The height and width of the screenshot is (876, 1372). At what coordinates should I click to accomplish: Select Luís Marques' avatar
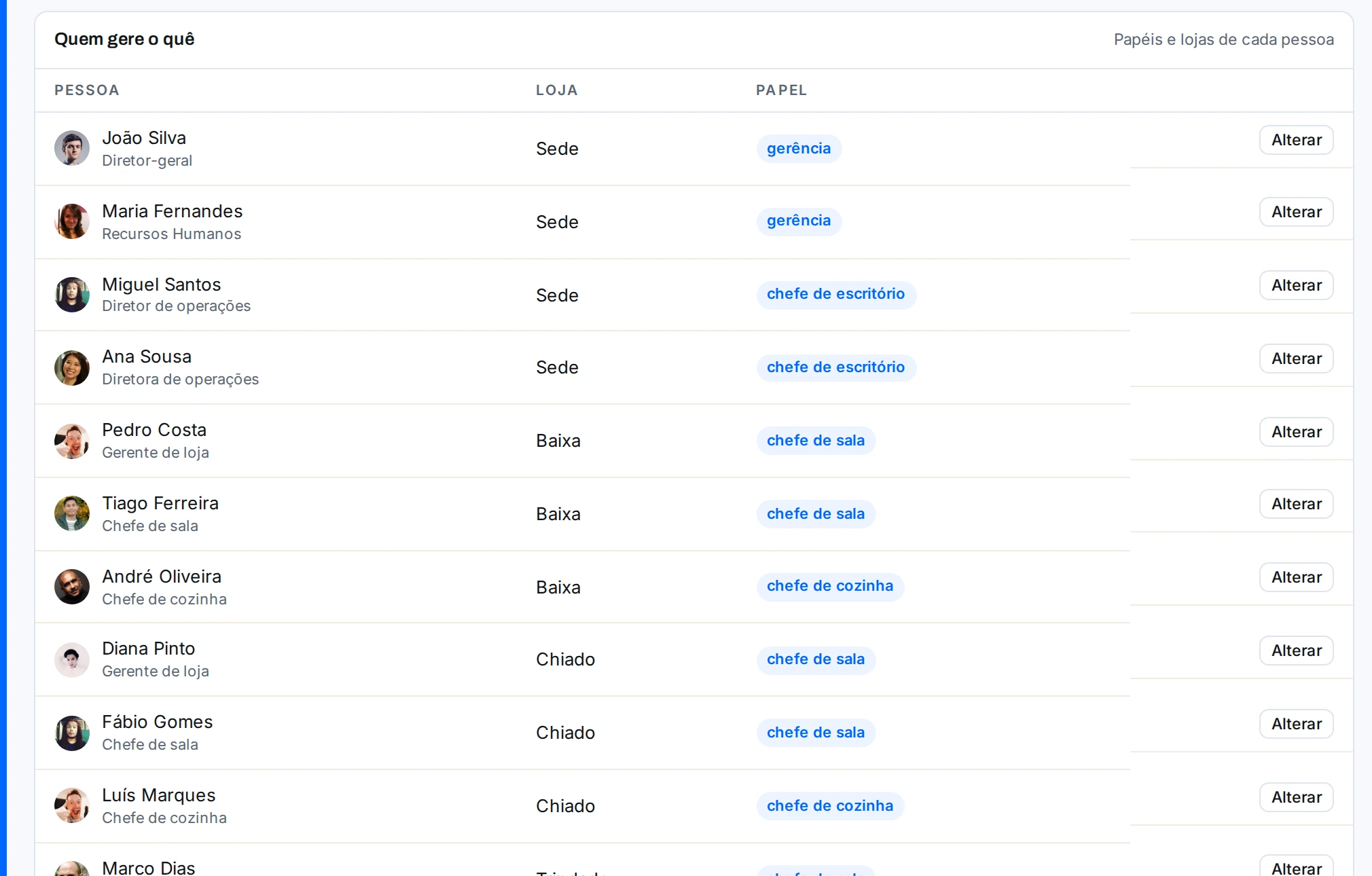click(72, 805)
